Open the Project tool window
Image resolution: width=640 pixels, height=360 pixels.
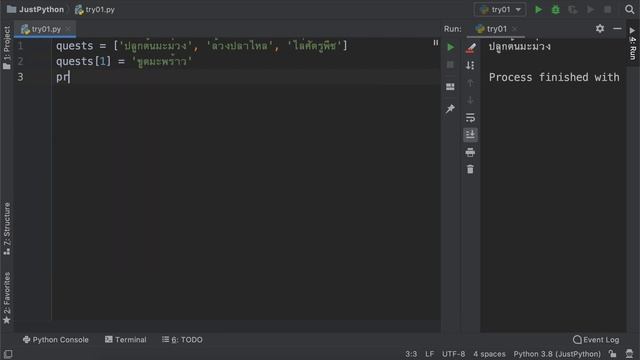(7, 47)
